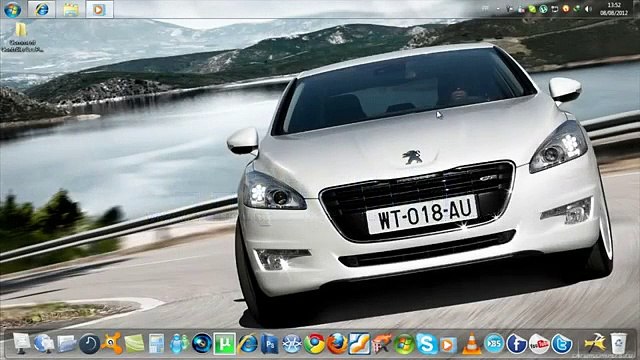Open Twitter shortcut in the dock
This screenshot has height=360, width=640.
[x=562, y=344]
